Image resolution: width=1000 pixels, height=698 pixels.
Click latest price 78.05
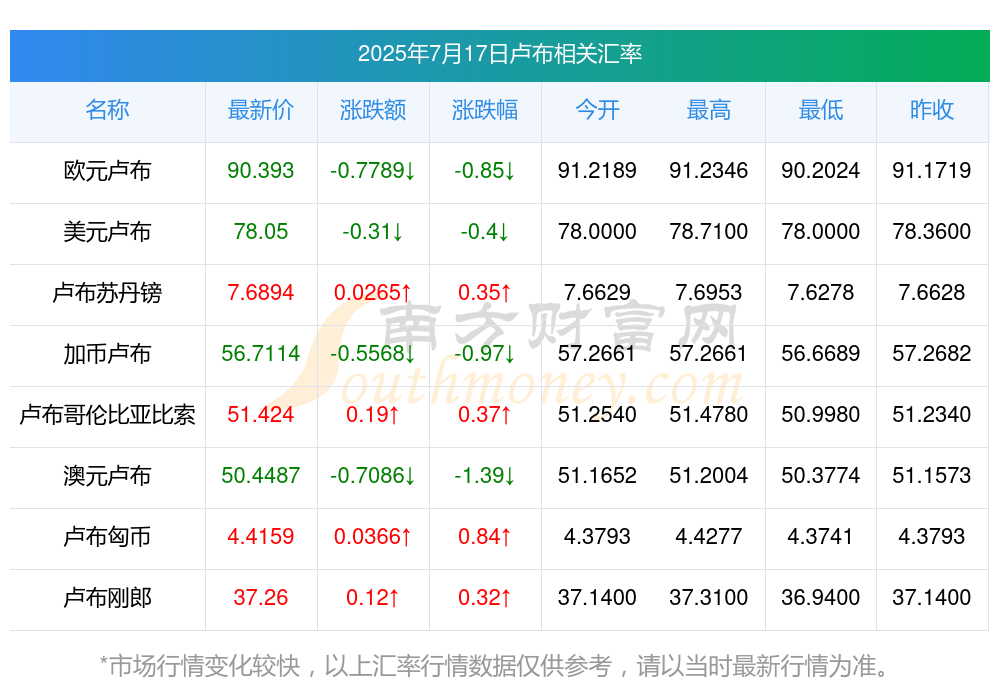(260, 231)
